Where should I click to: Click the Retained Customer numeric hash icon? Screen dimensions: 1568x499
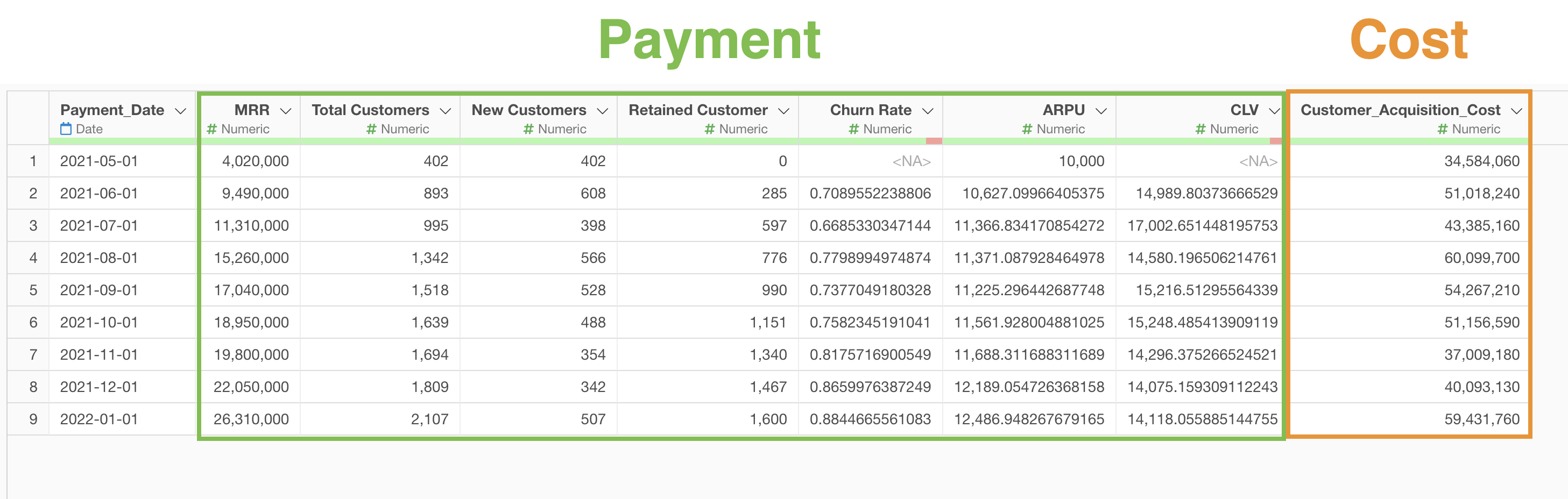click(710, 129)
